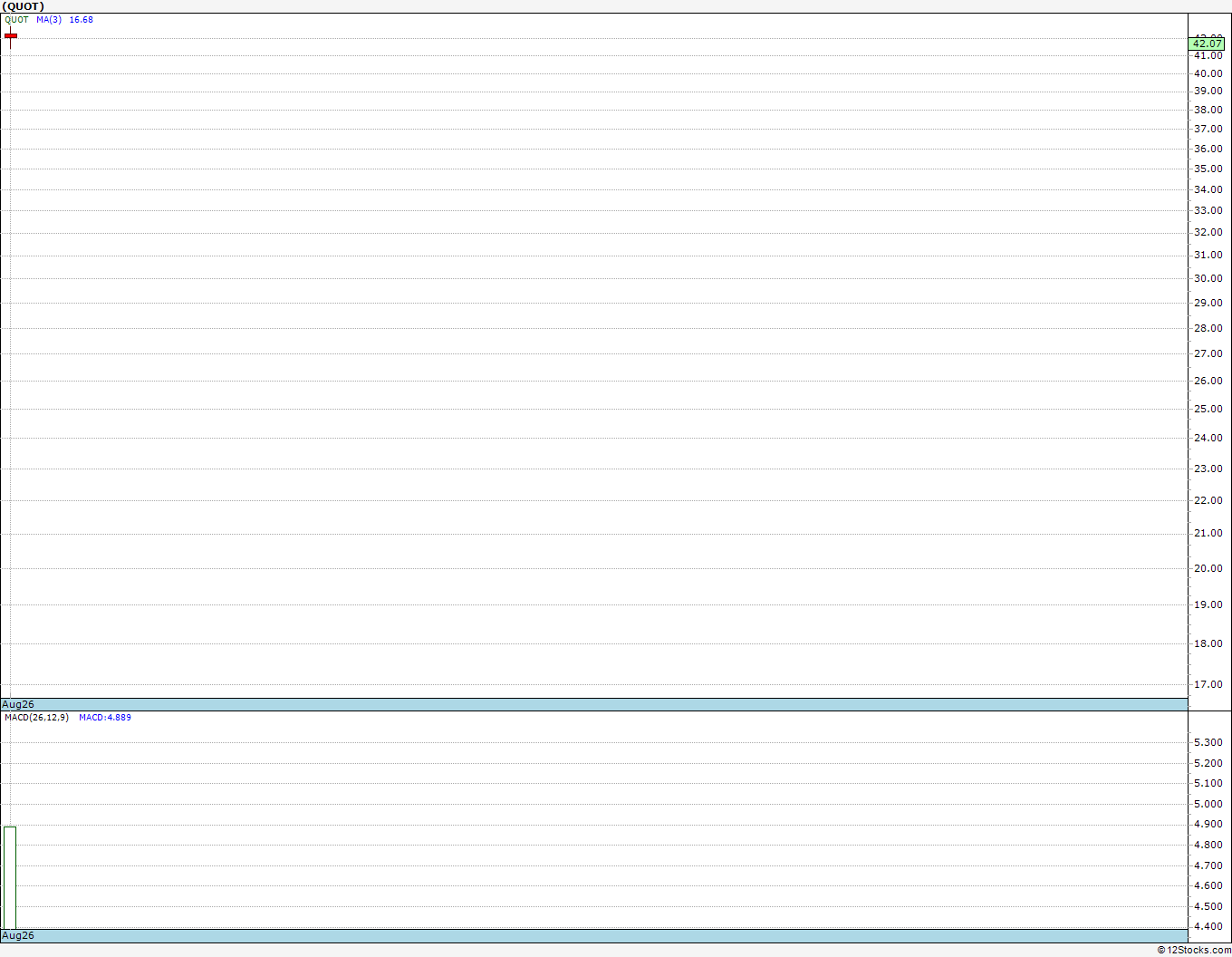Click the red QUOT candlestick at top left
The height and width of the screenshot is (957, 1232).
pos(11,36)
